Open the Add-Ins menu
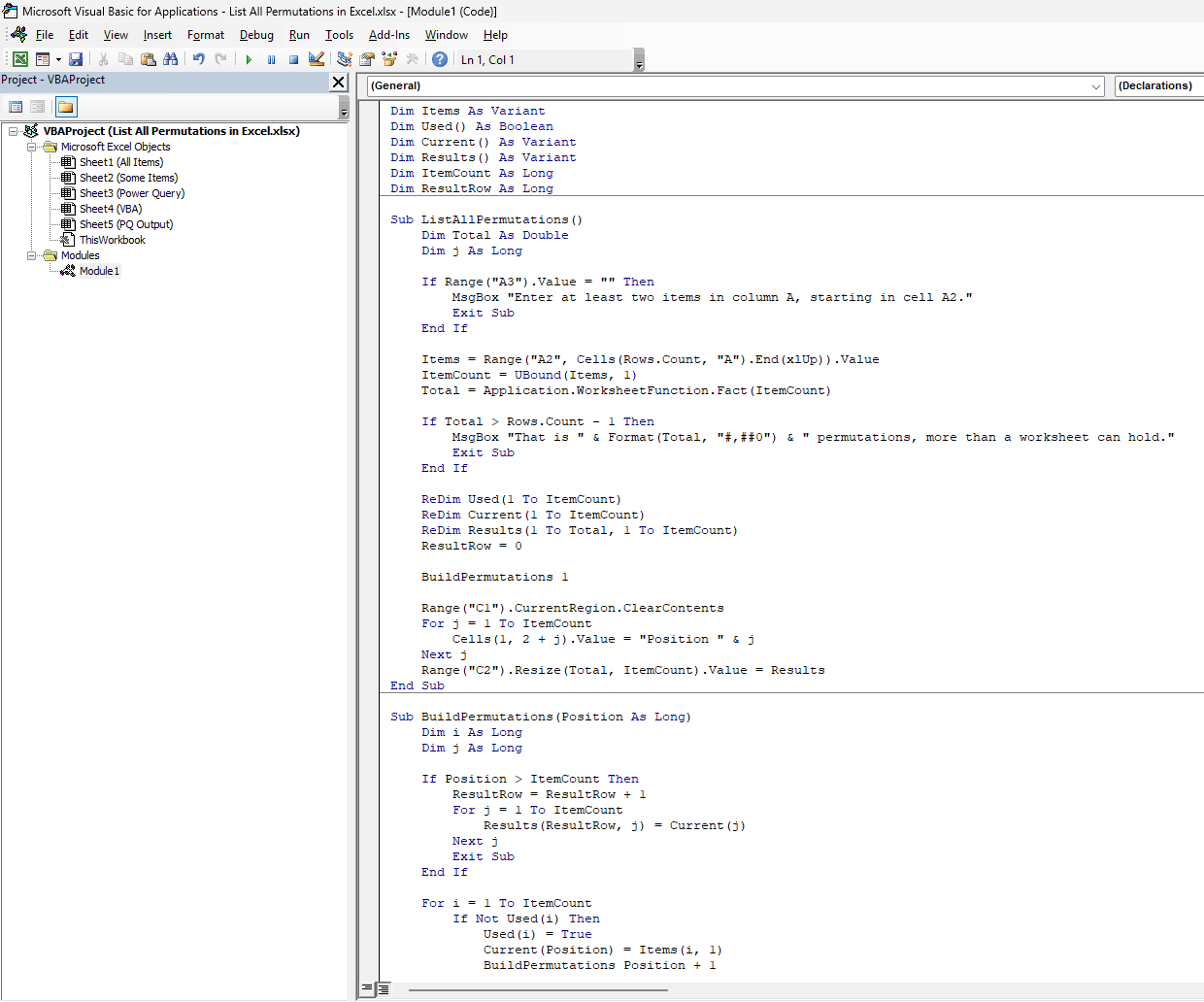Image resolution: width=1204 pixels, height=1002 pixels. tap(389, 35)
